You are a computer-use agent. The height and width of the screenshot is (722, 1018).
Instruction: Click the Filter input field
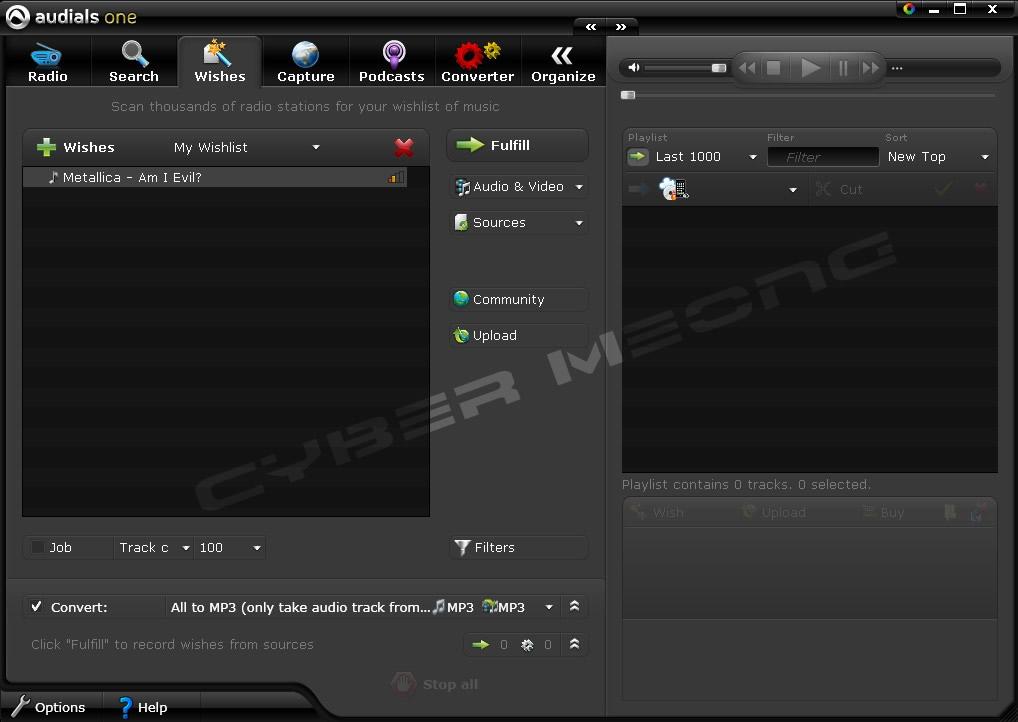click(x=823, y=157)
